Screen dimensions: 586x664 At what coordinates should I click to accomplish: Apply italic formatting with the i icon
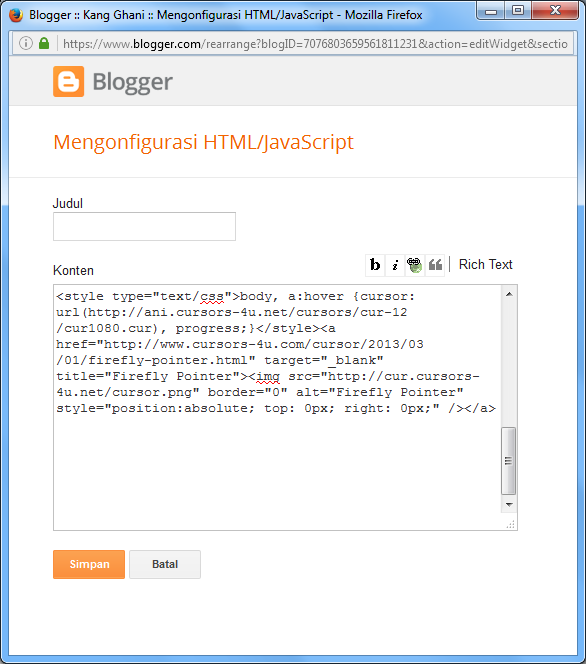coord(395,266)
